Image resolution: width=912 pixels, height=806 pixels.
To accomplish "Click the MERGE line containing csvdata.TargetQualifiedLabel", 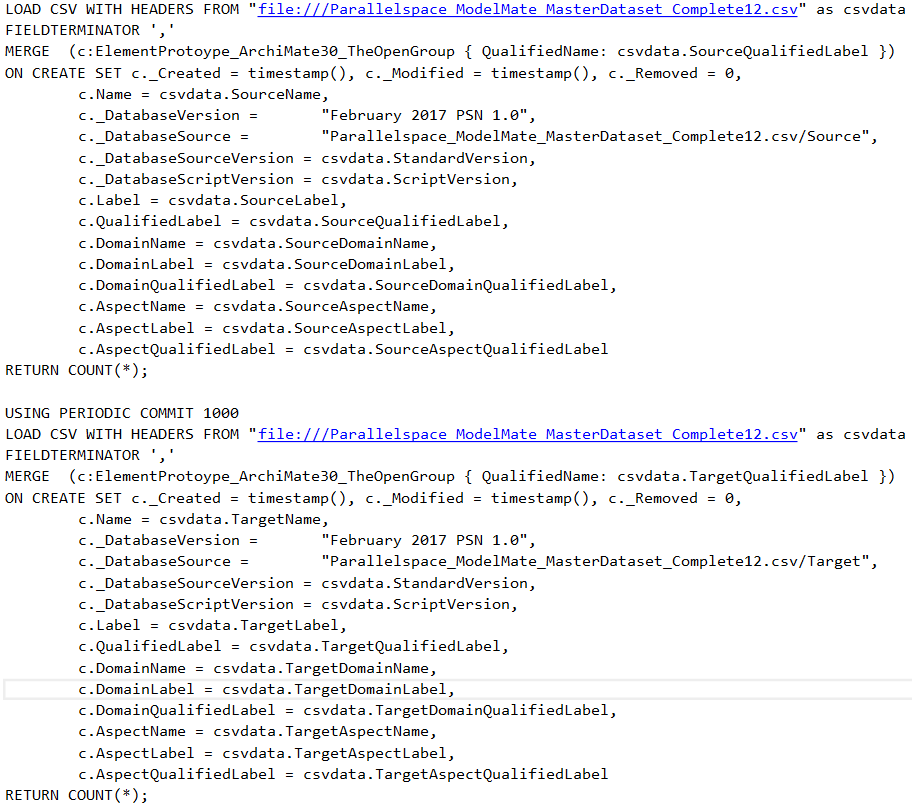I will [450, 477].
